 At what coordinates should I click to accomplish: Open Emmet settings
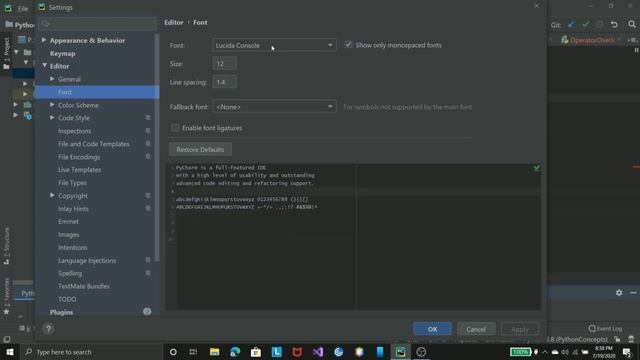tap(68, 222)
